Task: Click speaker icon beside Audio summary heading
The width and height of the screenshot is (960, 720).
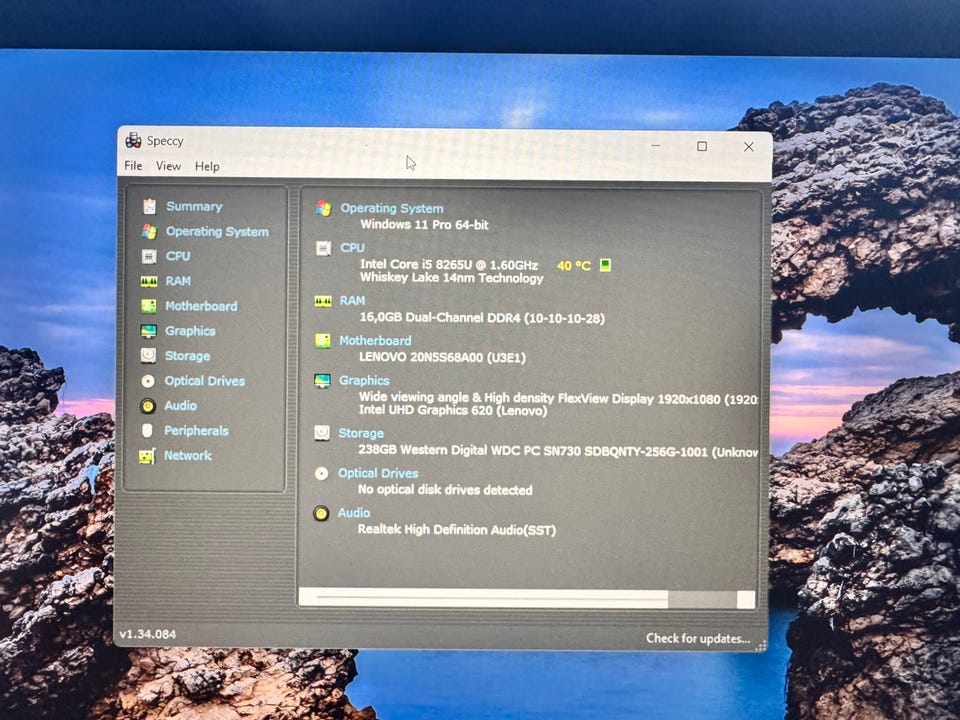Action: pyautogui.click(x=321, y=513)
